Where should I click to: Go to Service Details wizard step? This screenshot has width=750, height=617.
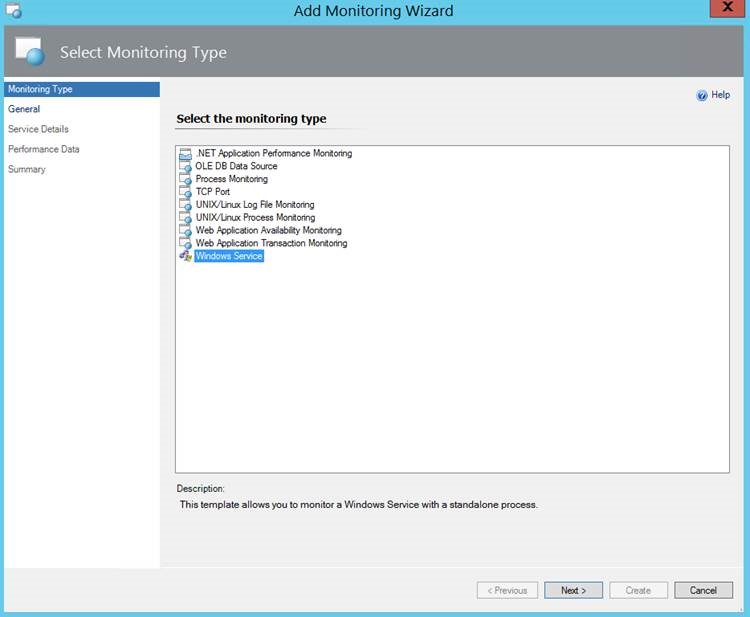[x=38, y=129]
